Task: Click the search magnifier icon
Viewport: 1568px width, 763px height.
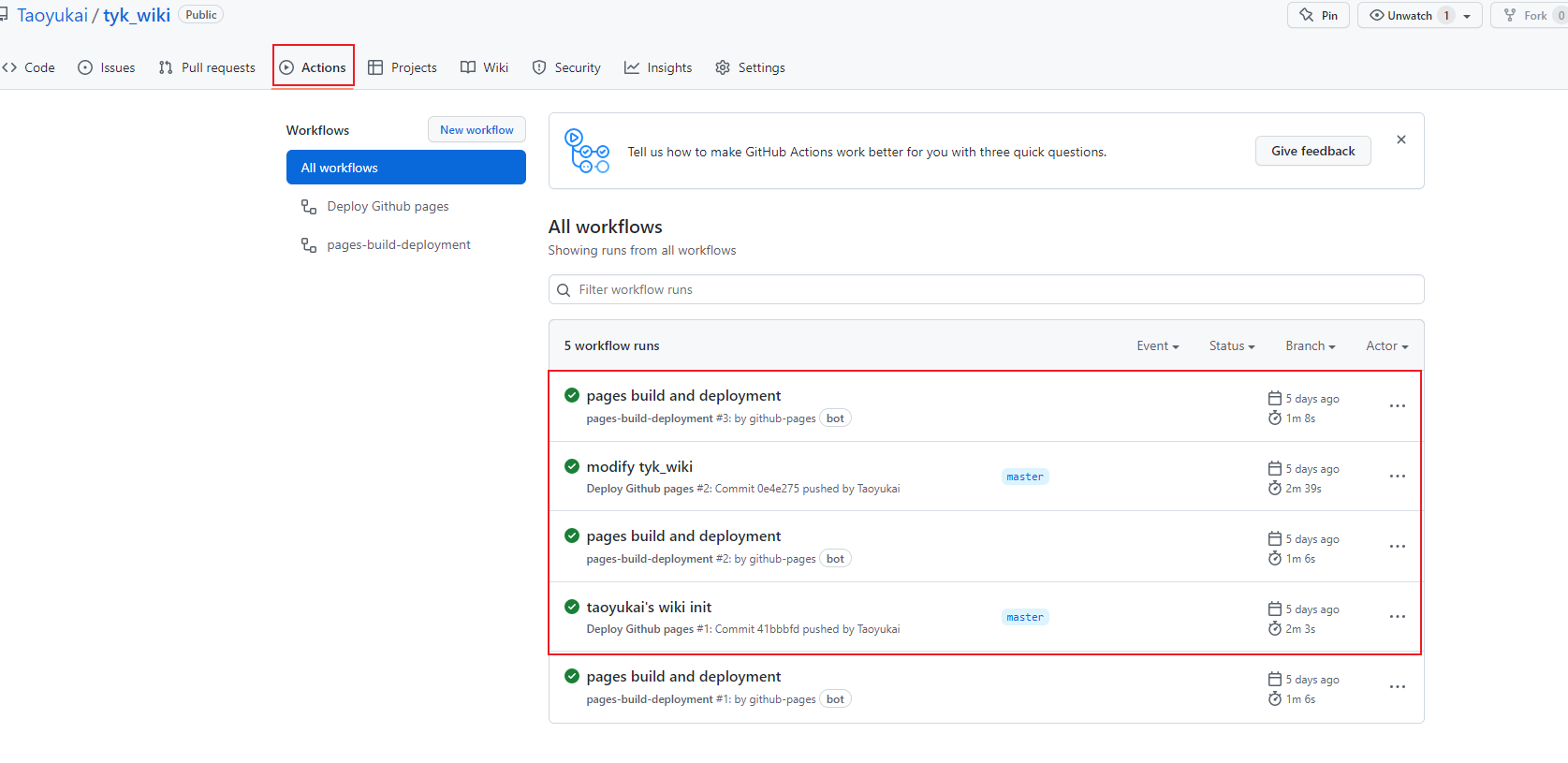Action: click(564, 290)
